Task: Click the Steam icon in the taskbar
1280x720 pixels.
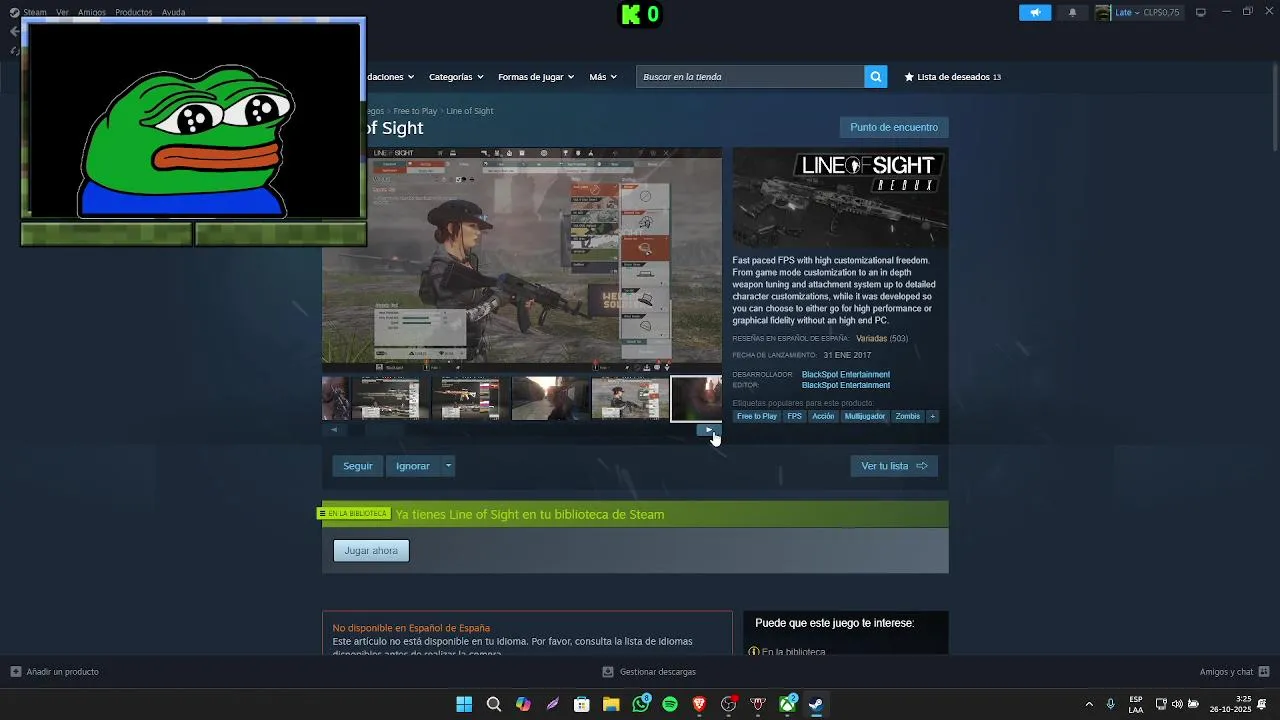Action: click(x=816, y=704)
